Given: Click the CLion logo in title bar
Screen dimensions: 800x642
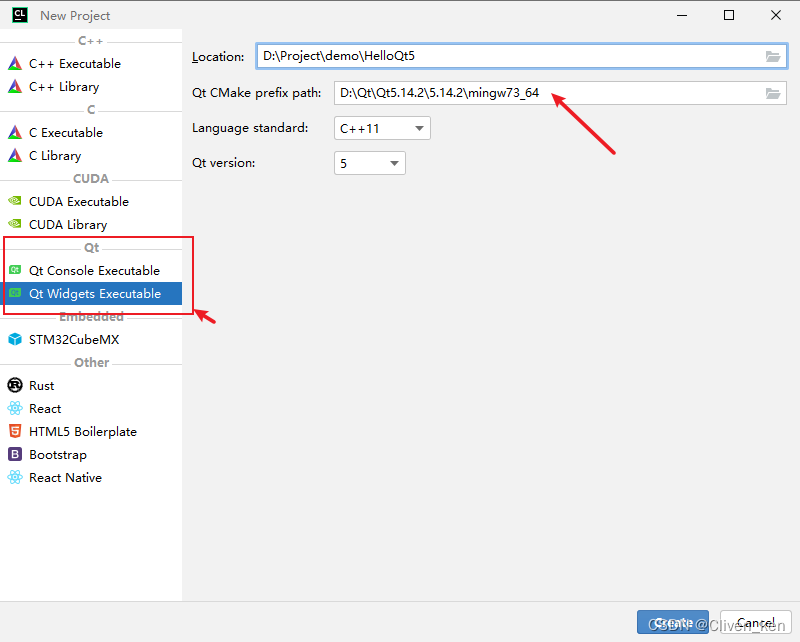Looking at the screenshot, I should [20, 15].
